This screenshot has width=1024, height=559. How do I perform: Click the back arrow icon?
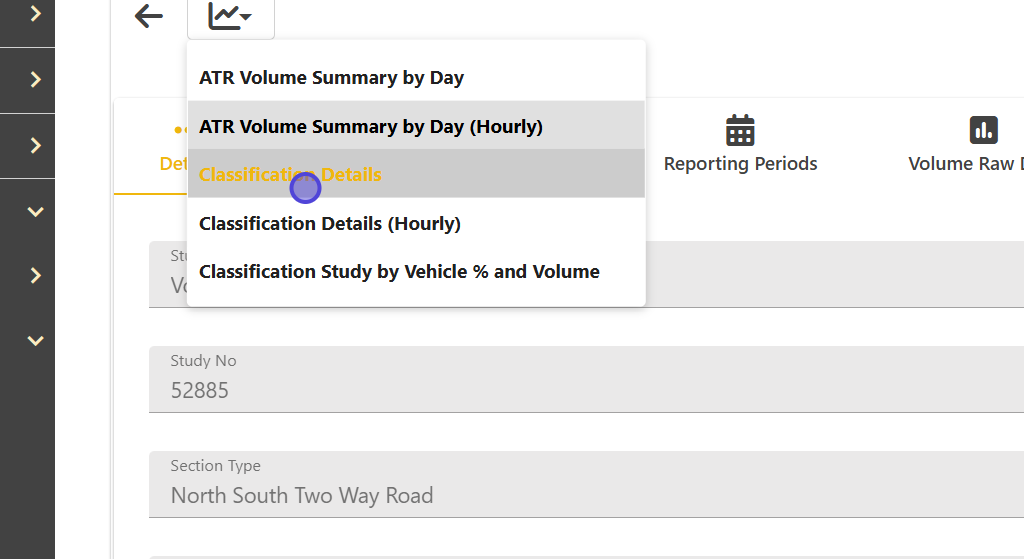point(149,16)
